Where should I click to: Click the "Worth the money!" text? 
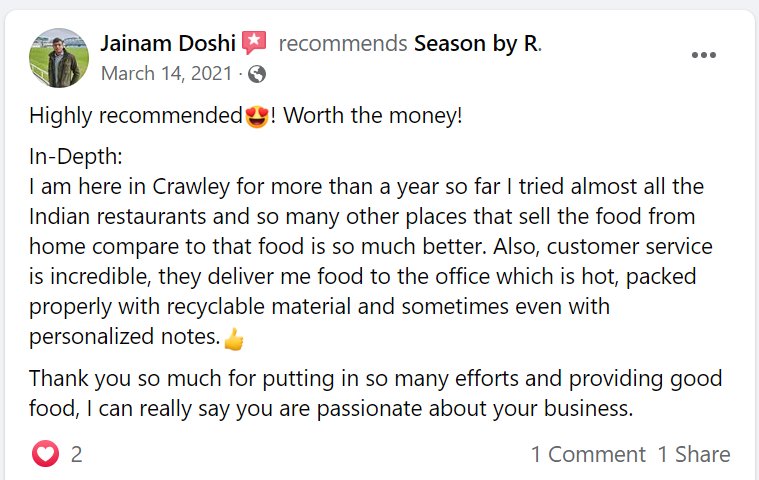coord(372,116)
